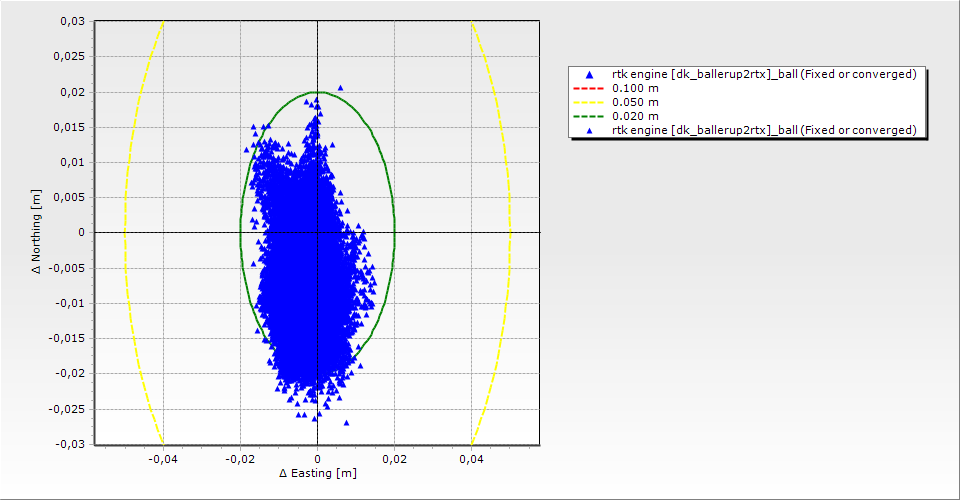Click the "0,04" Easting axis tick label
960x500 pixels.
(x=471, y=458)
